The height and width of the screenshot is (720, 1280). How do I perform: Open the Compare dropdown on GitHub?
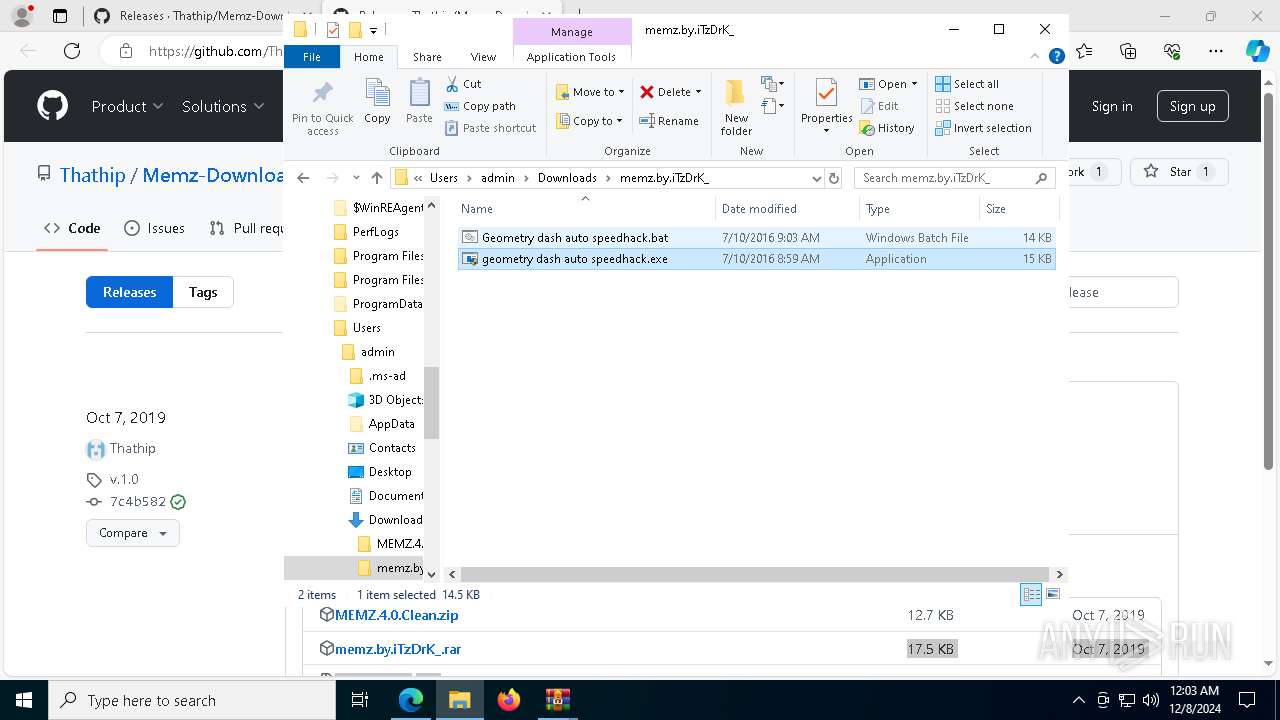[133, 533]
